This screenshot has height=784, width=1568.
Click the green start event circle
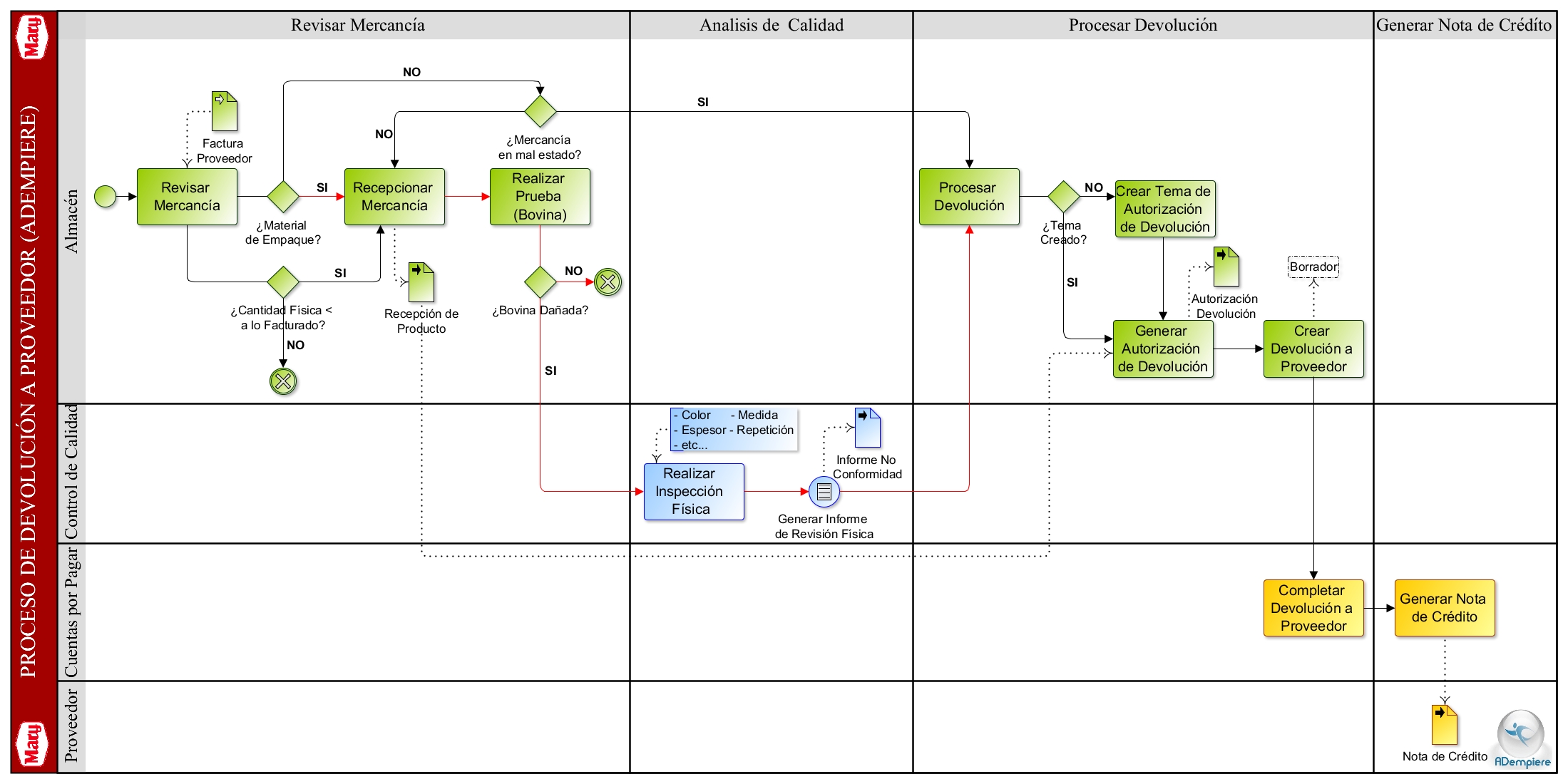105,196
